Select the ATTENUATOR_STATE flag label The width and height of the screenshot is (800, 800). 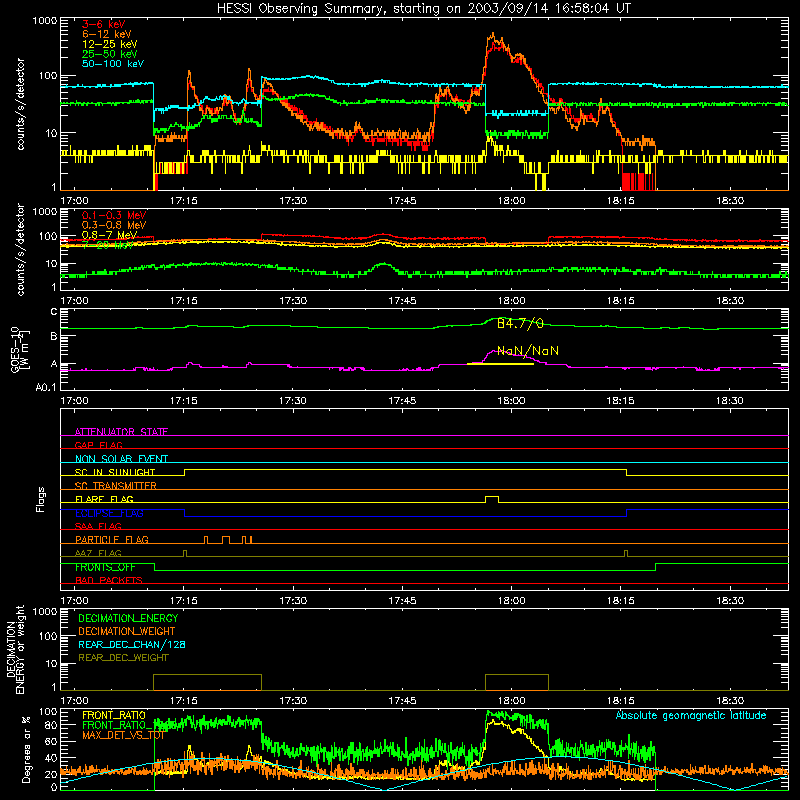121,432
